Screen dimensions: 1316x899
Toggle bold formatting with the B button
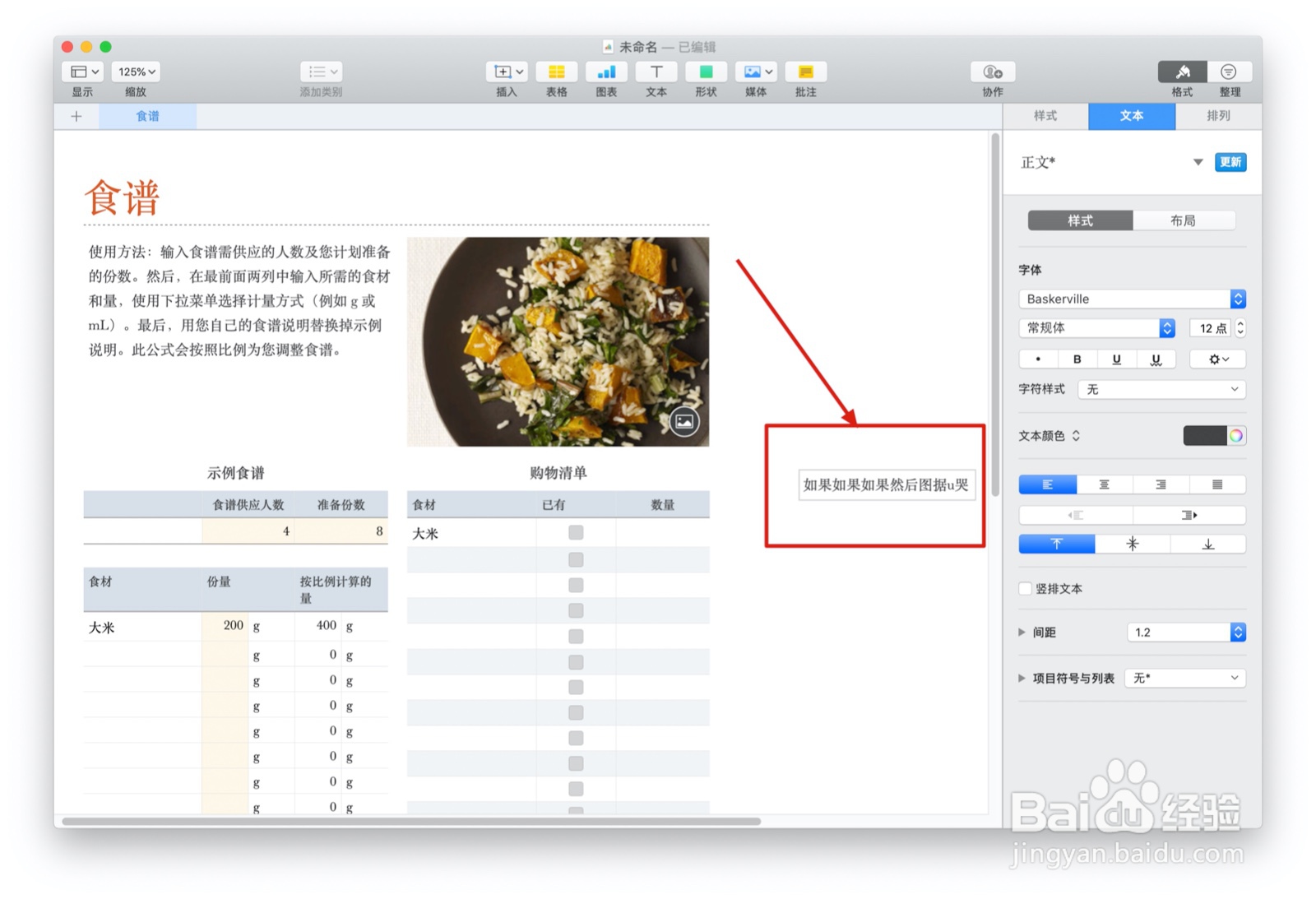(1077, 359)
